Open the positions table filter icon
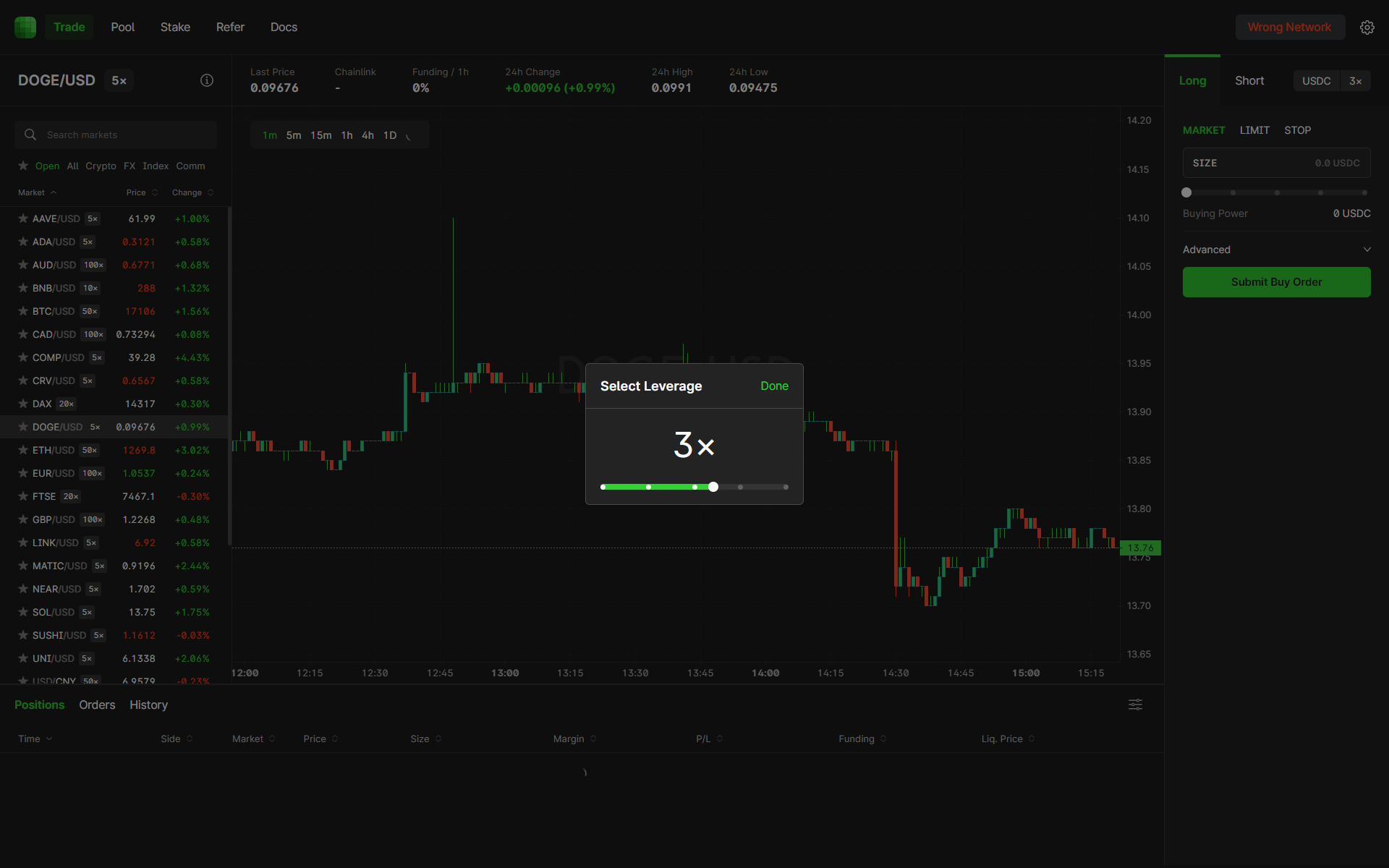 (x=1135, y=705)
